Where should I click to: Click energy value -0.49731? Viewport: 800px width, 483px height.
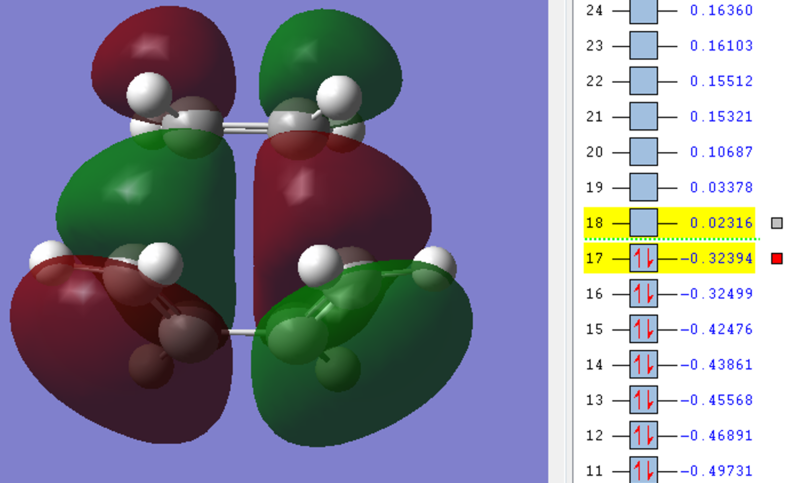716,471
